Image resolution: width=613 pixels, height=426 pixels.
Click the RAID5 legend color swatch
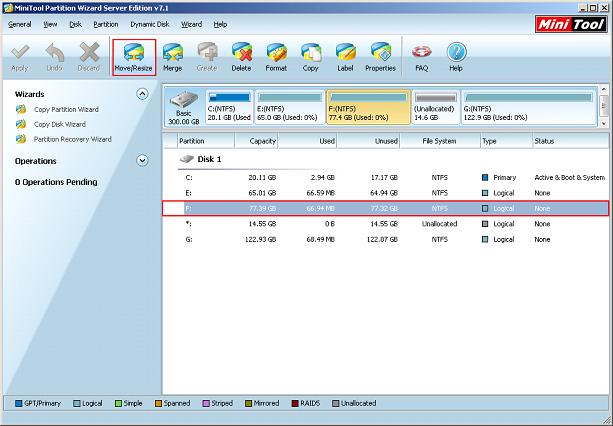295,403
